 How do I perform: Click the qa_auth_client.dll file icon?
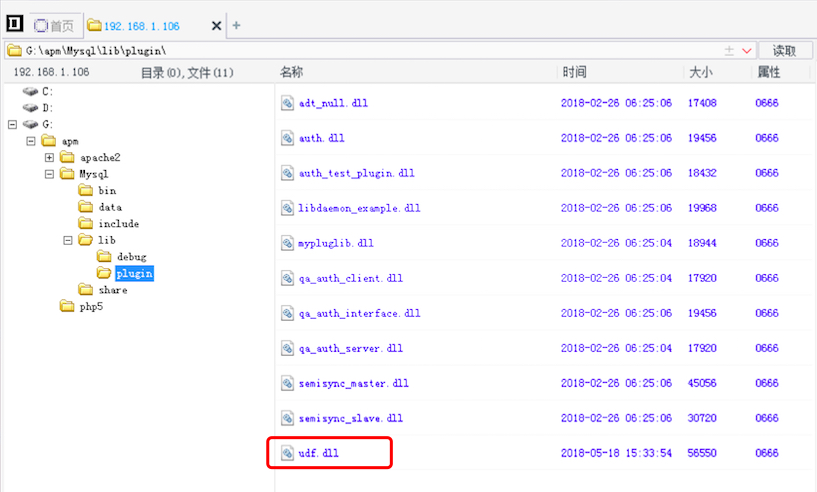pyautogui.click(x=287, y=278)
